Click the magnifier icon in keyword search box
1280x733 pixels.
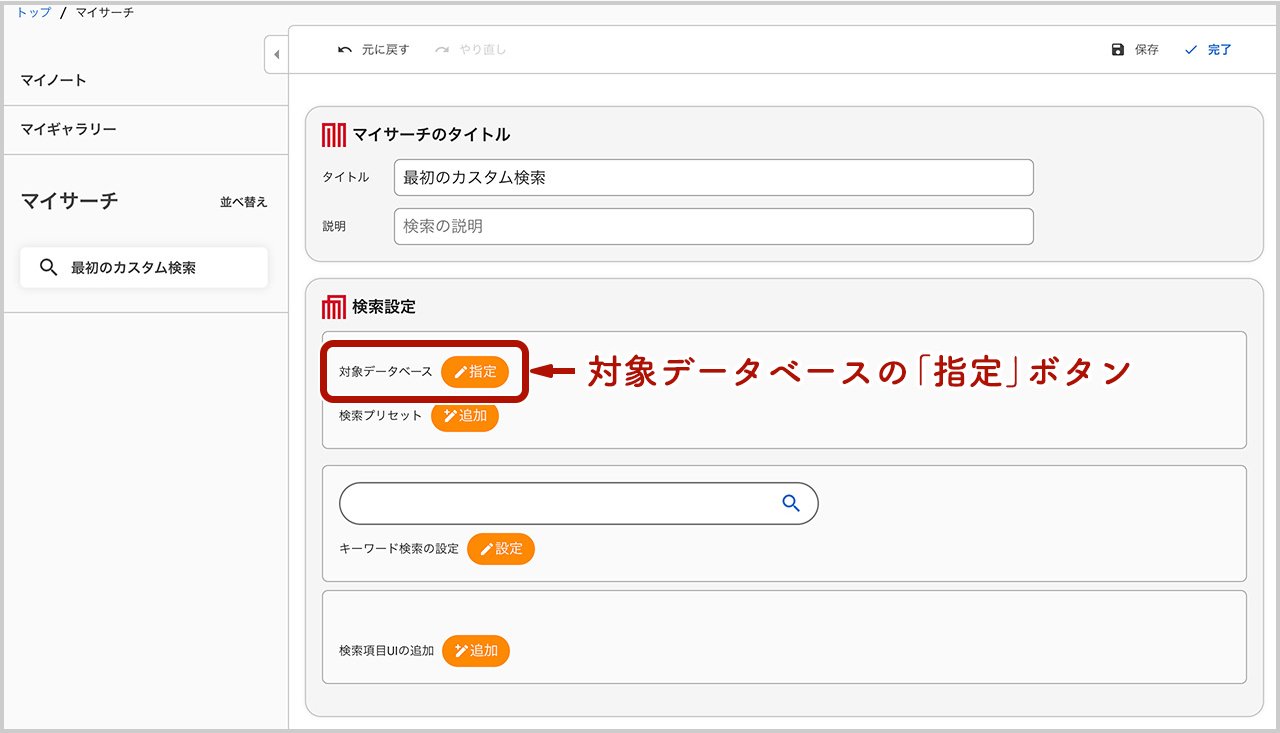(791, 504)
